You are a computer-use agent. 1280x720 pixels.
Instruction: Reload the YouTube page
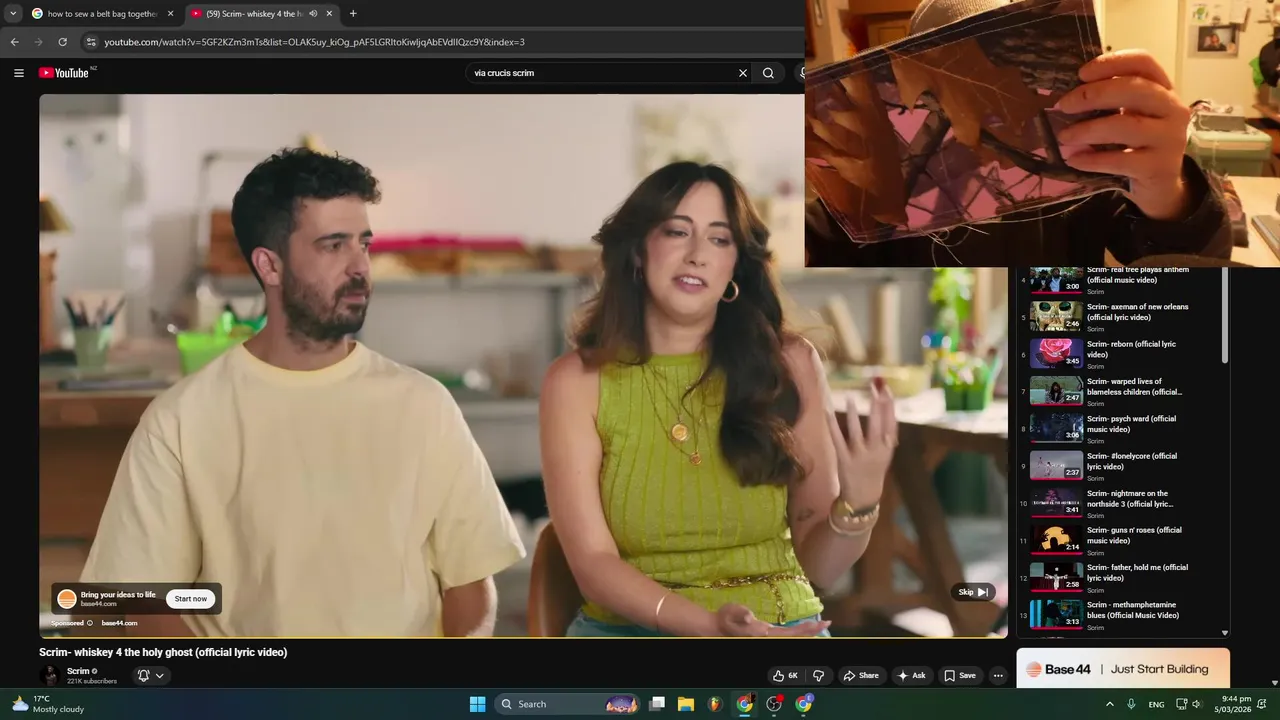pyautogui.click(x=62, y=42)
